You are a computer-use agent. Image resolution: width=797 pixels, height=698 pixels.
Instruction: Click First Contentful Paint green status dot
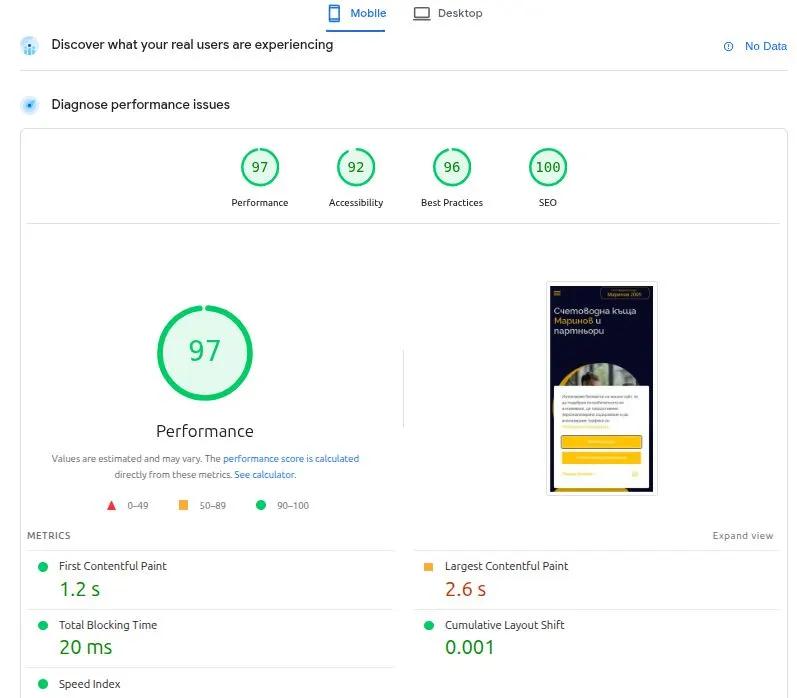43,567
